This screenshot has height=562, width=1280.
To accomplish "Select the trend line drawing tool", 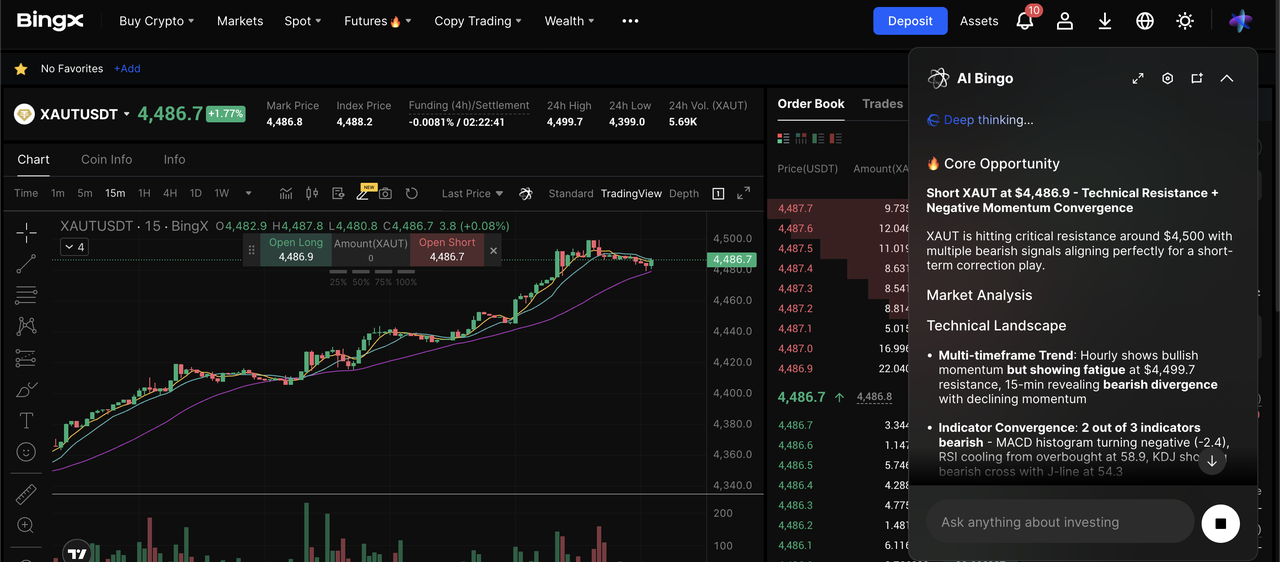I will tap(26, 264).
